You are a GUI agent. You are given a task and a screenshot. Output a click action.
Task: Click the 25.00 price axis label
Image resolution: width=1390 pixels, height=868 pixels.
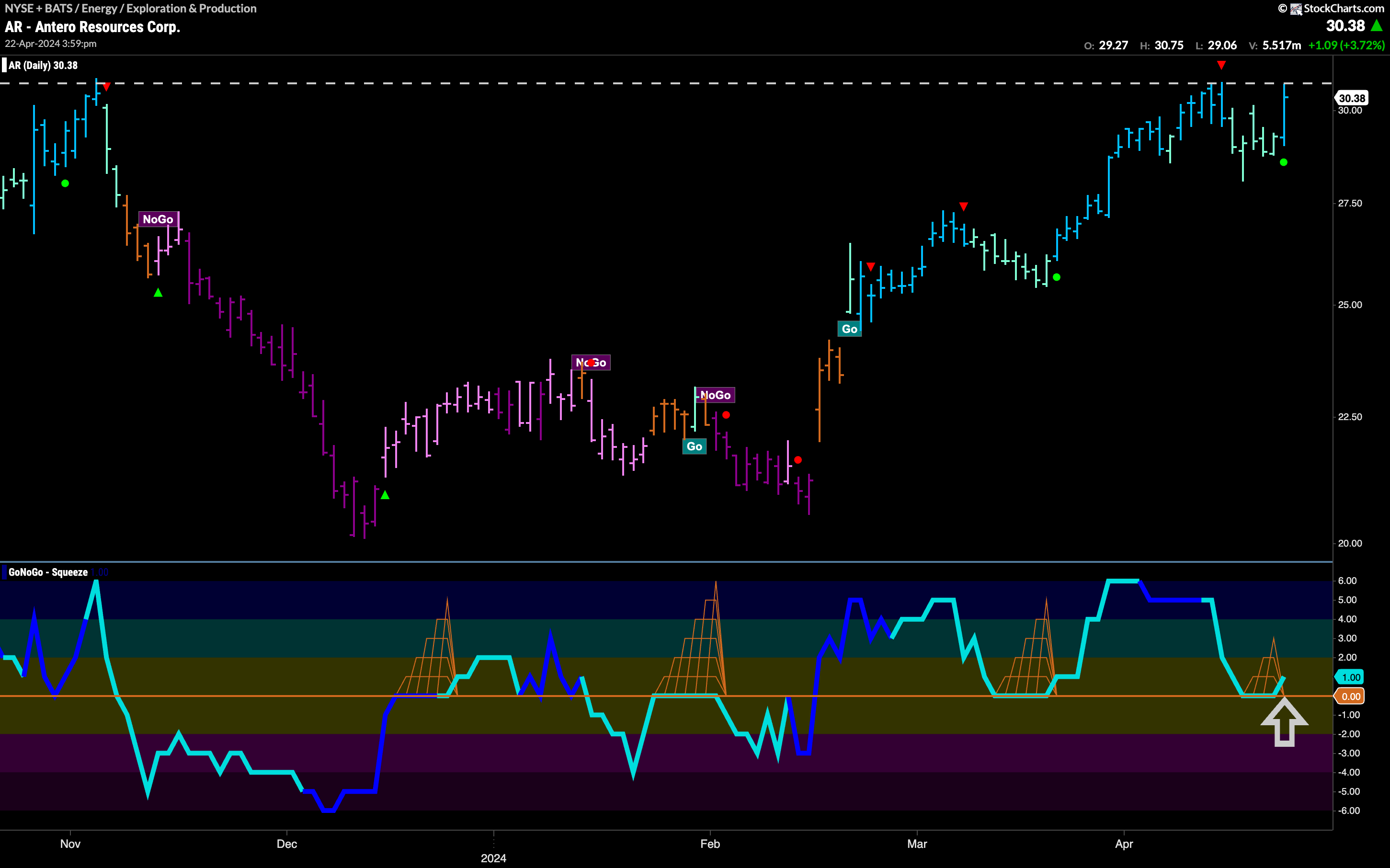click(x=1350, y=305)
